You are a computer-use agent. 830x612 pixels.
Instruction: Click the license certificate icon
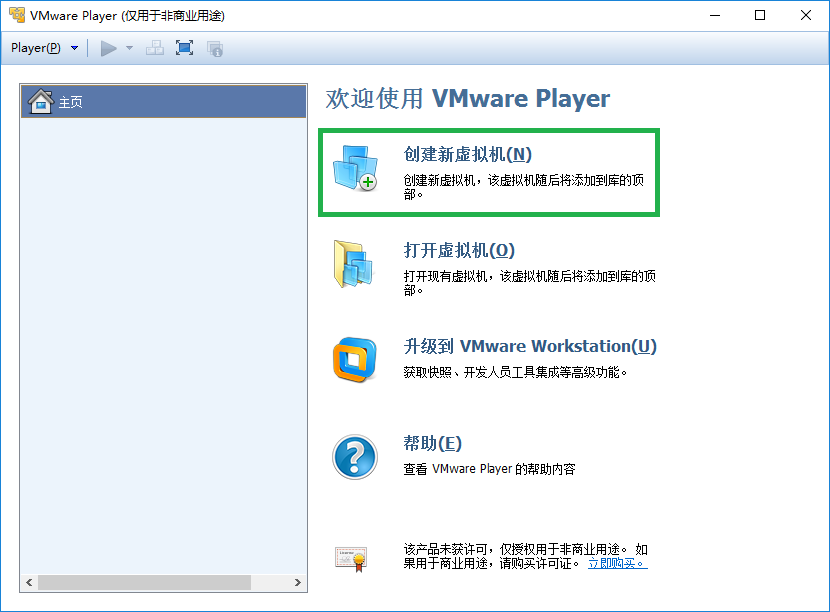351,559
